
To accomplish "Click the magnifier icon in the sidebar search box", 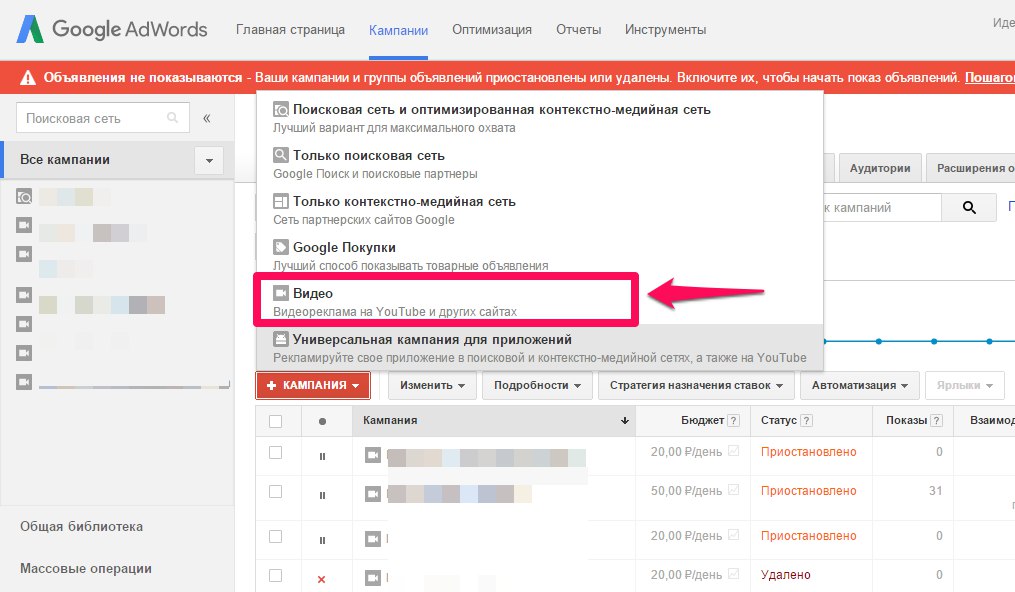I will 172,118.
